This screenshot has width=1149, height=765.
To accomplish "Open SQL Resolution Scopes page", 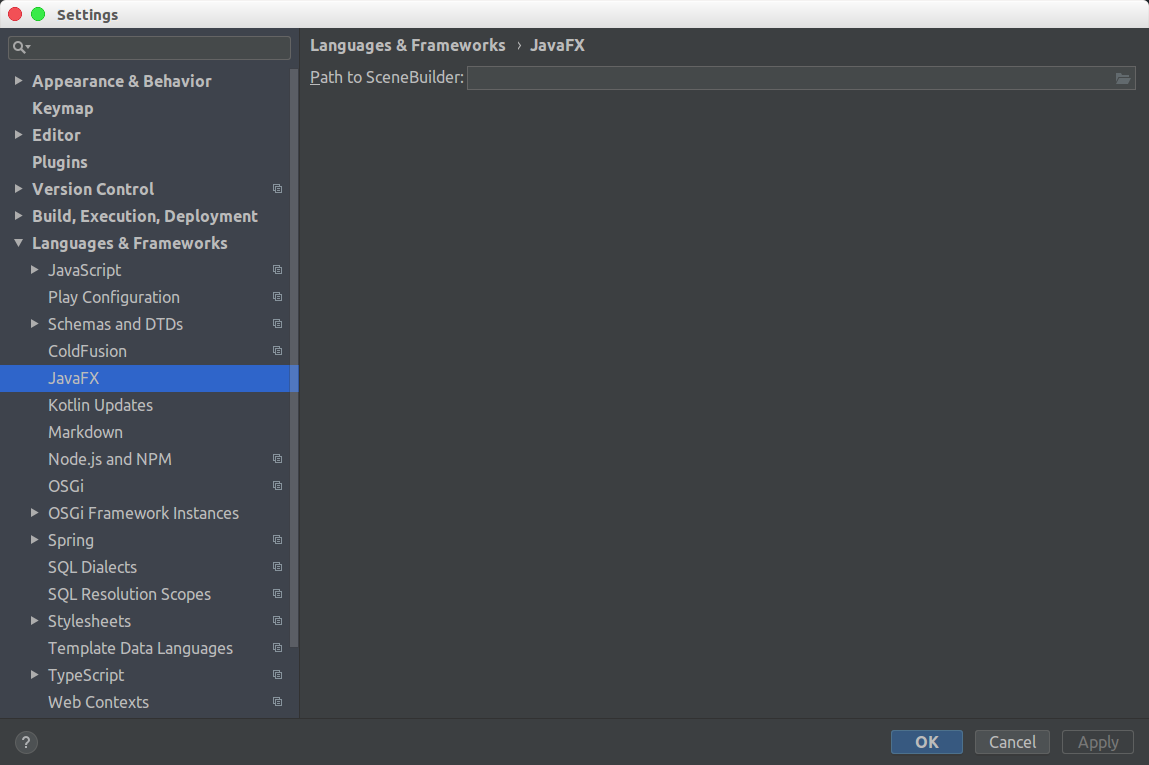I will (x=130, y=594).
